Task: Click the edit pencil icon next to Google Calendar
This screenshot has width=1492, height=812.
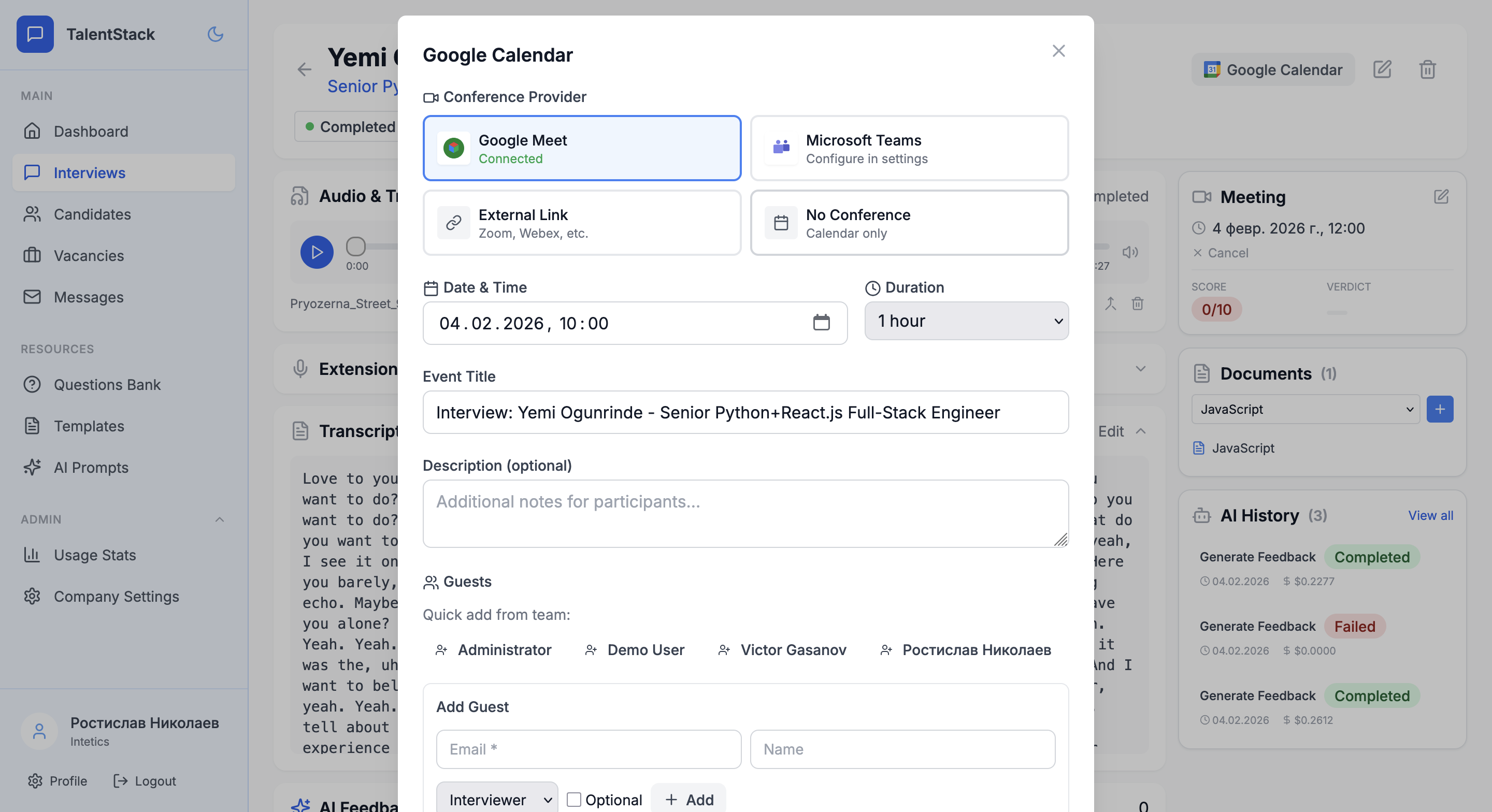Action: pos(1383,69)
